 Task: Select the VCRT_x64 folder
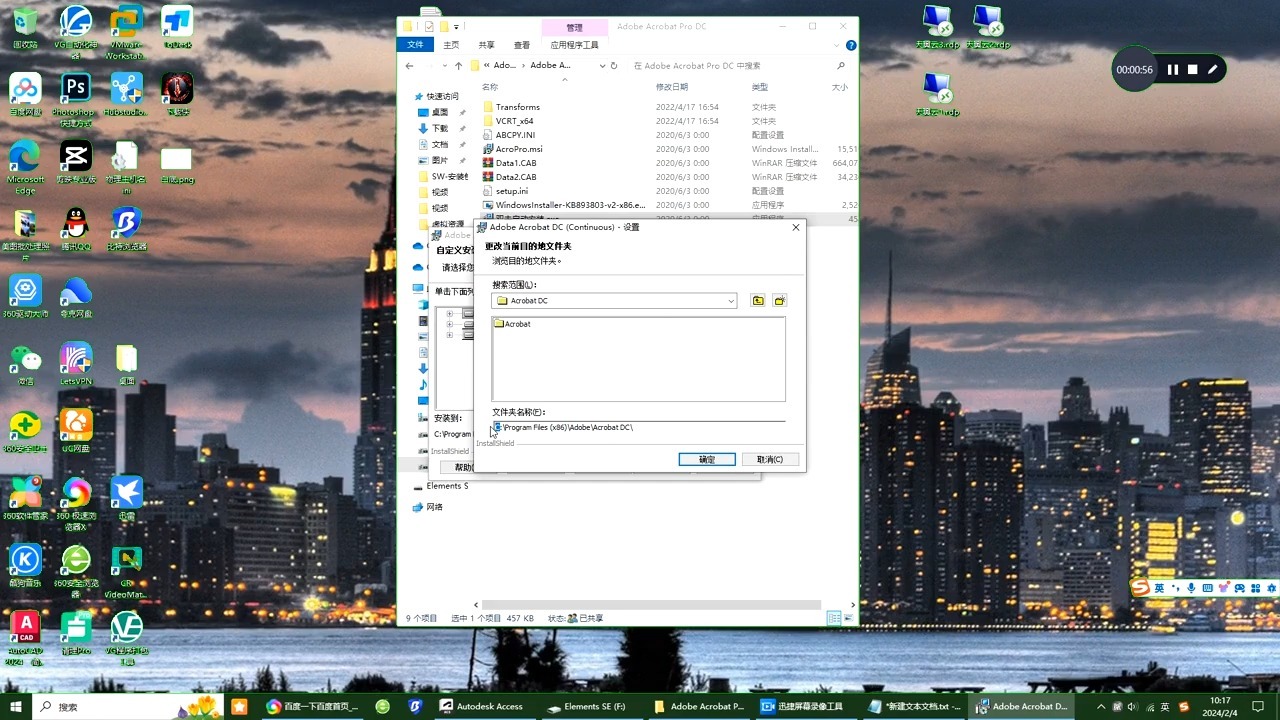[x=514, y=121]
